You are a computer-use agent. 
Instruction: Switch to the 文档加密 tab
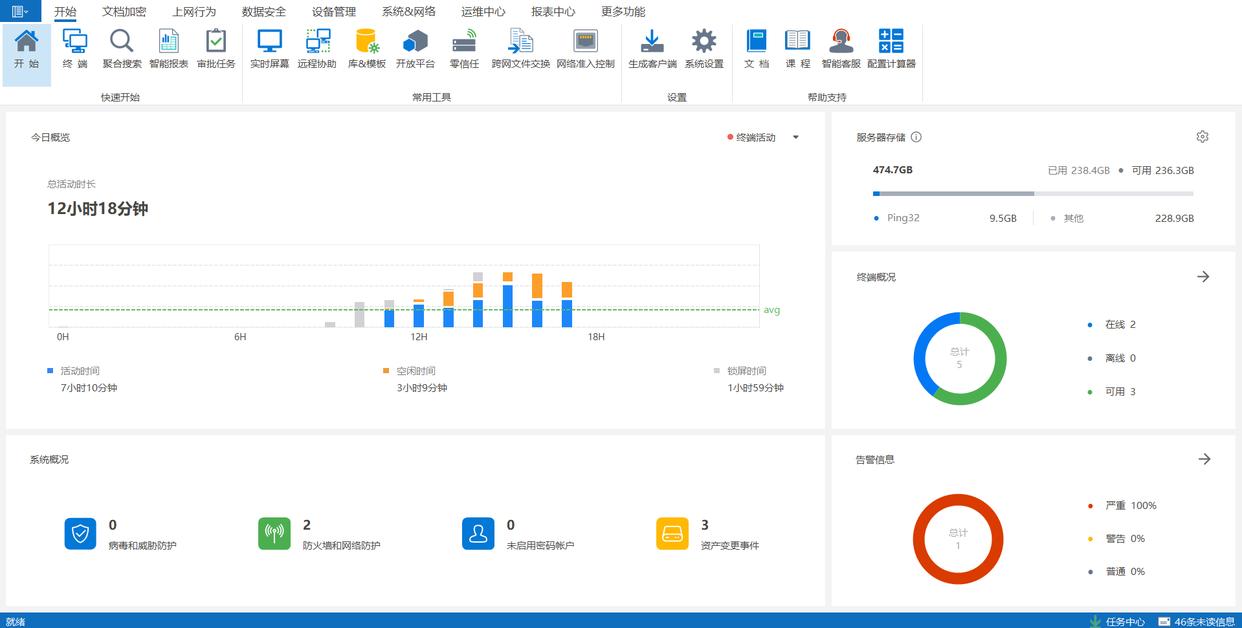click(x=124, y=12)
